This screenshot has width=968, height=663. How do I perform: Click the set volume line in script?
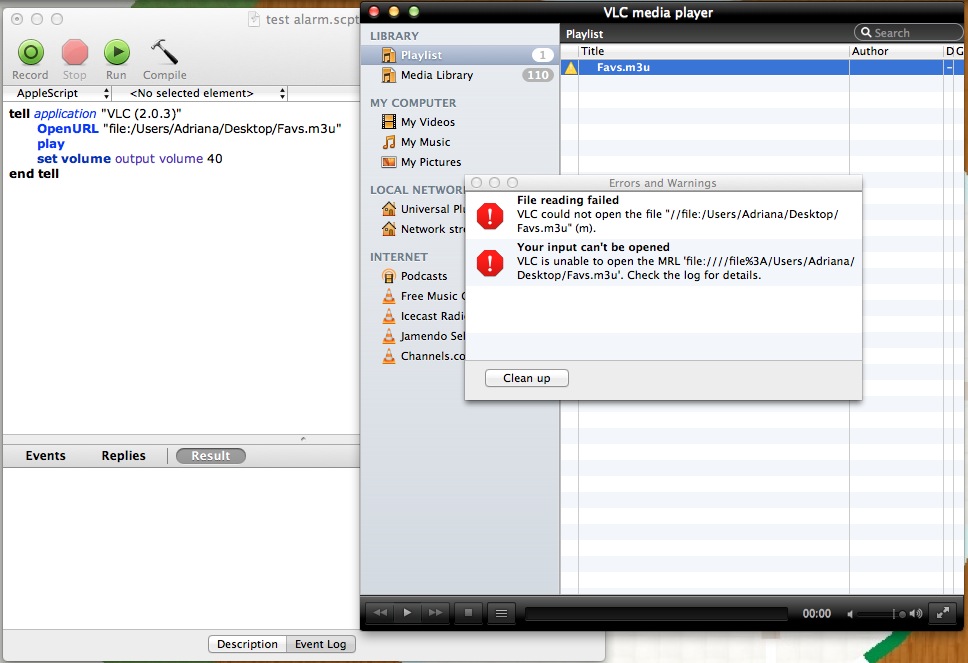[x=130, y=159]
